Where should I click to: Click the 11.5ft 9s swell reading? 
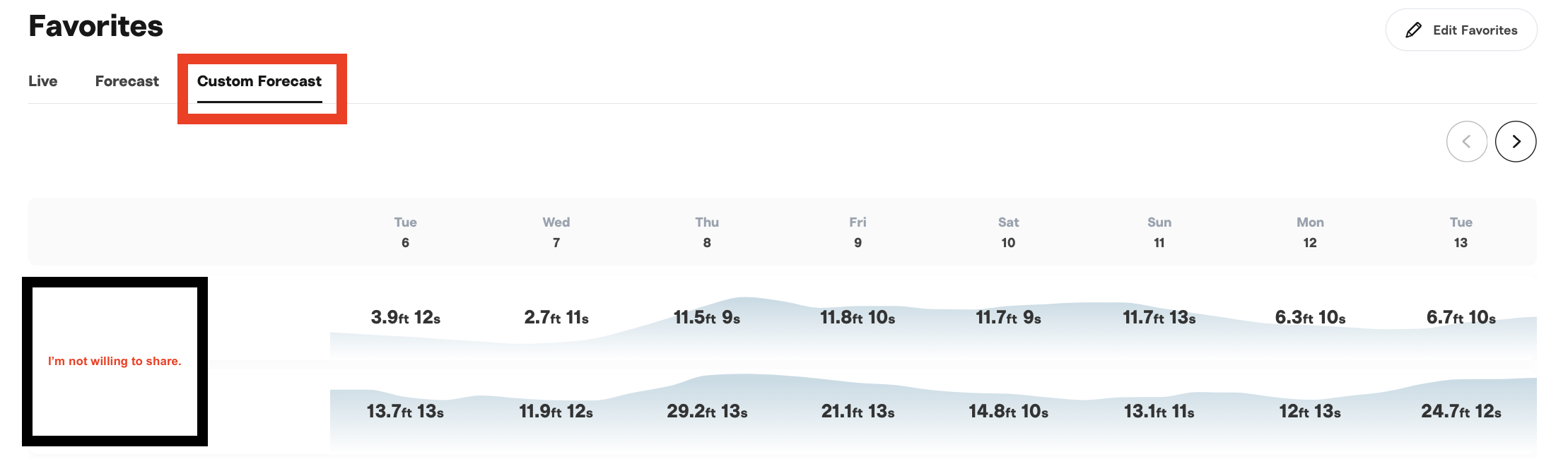[x=707, y=317]
